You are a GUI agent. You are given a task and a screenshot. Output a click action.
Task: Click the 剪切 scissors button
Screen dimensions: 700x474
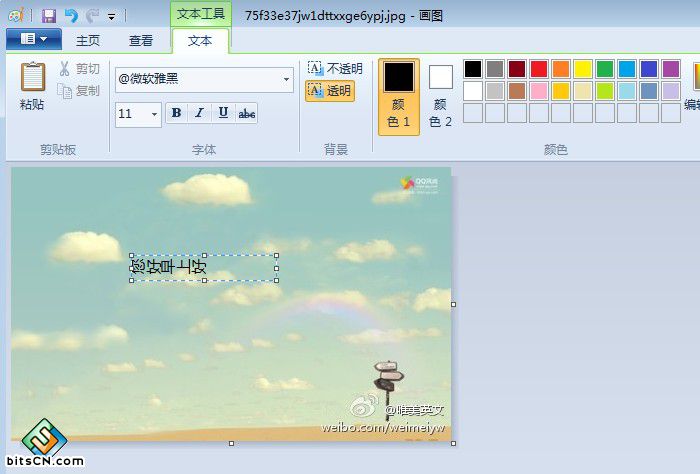(79, 69)
